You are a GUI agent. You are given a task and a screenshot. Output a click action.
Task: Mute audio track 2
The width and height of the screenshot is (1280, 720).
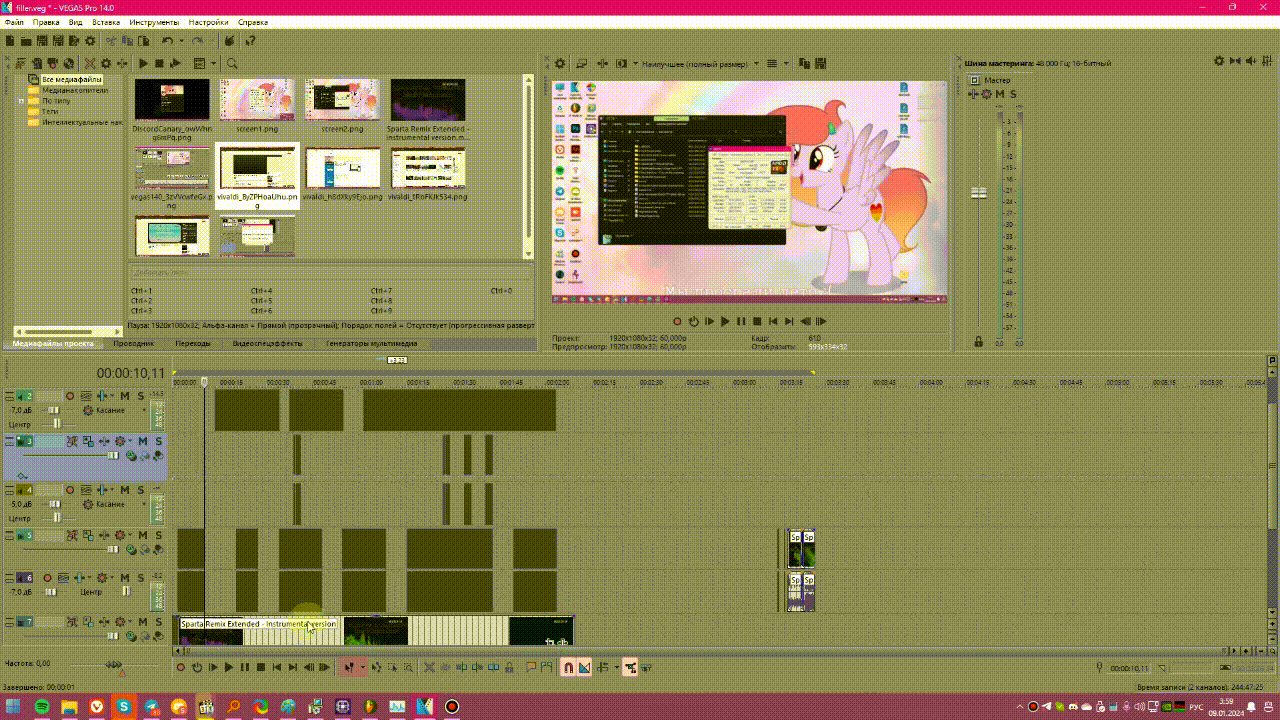(125, 396)
